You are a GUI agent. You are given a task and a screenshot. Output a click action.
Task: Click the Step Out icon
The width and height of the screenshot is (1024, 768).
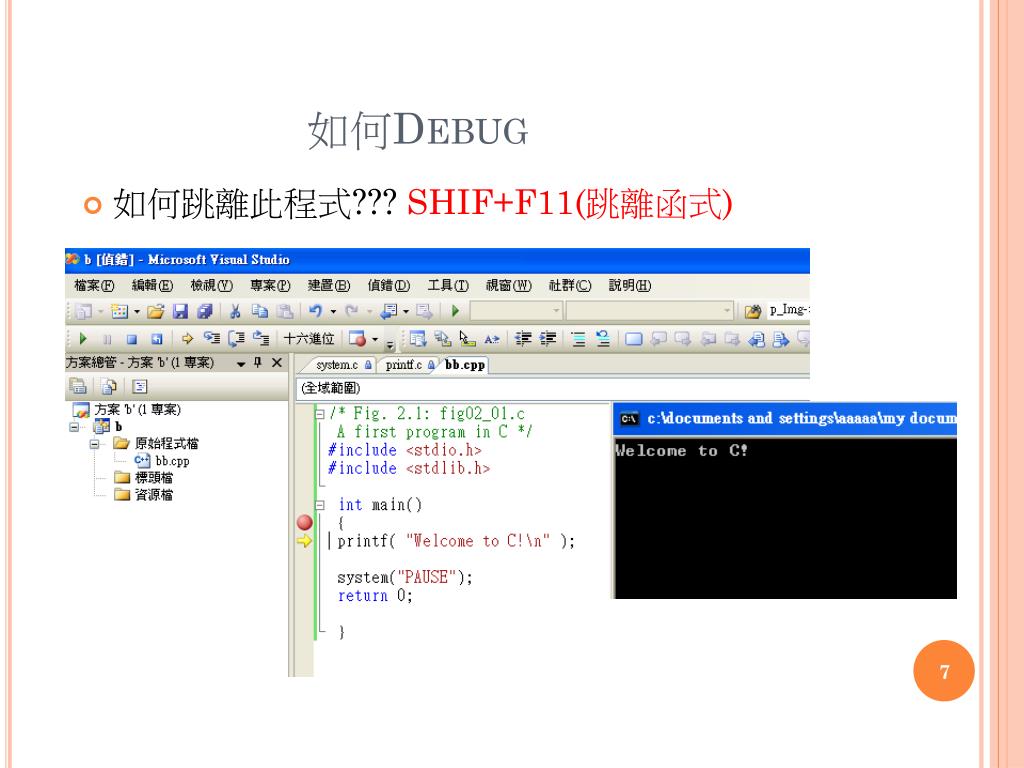point(261,338)
